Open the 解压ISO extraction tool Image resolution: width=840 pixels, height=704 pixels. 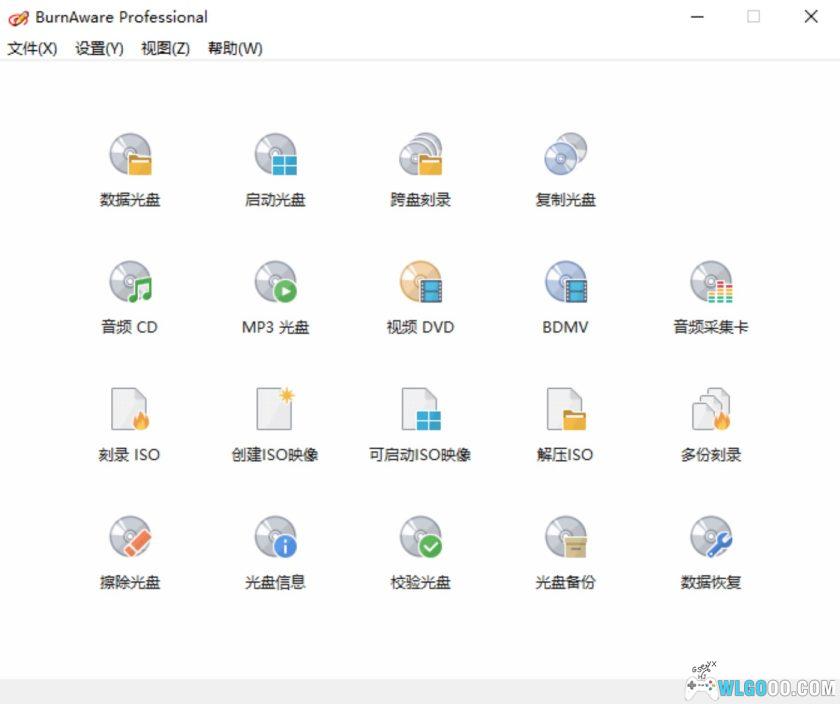click(565, 423)
